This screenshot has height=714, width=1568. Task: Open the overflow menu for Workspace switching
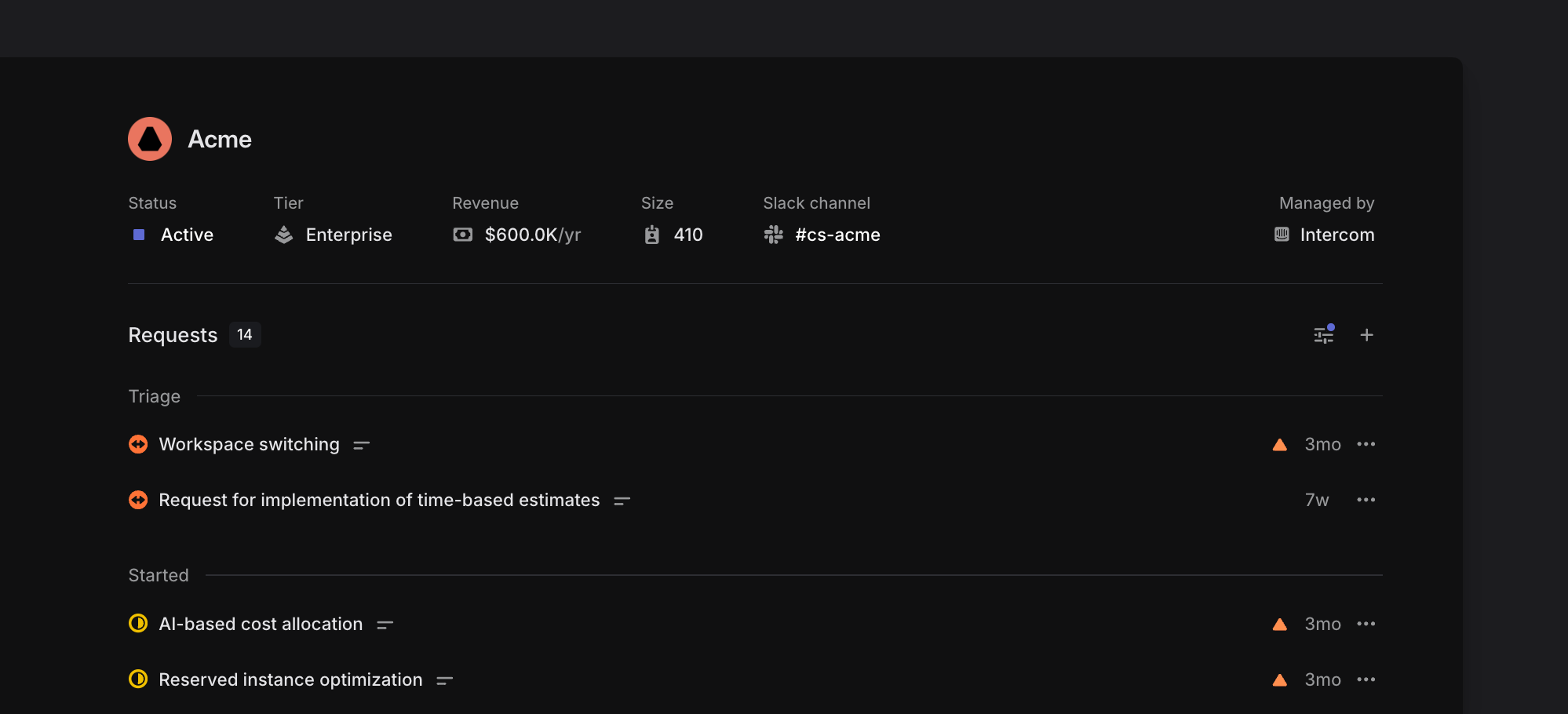tap(1366, 444)
